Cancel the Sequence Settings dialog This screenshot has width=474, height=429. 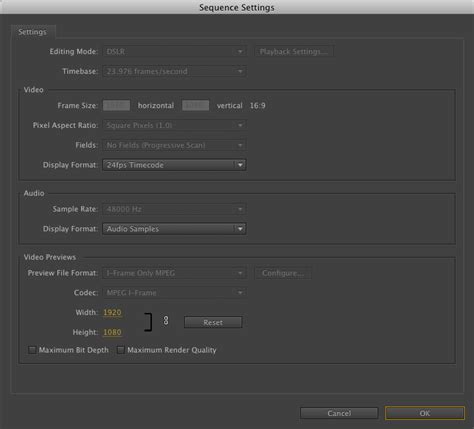coord(339,413)
